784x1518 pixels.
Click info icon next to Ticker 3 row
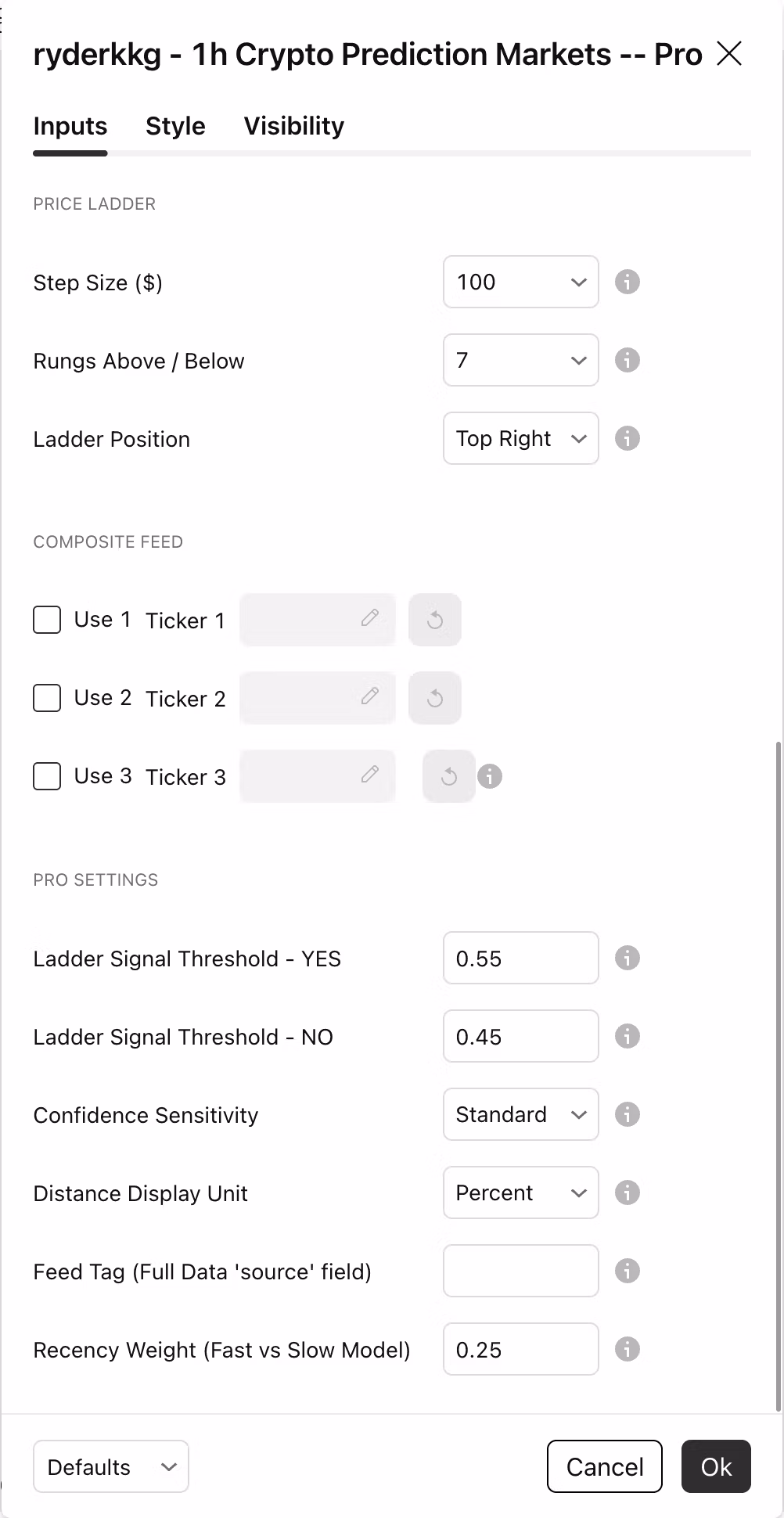tap(490, 776)
